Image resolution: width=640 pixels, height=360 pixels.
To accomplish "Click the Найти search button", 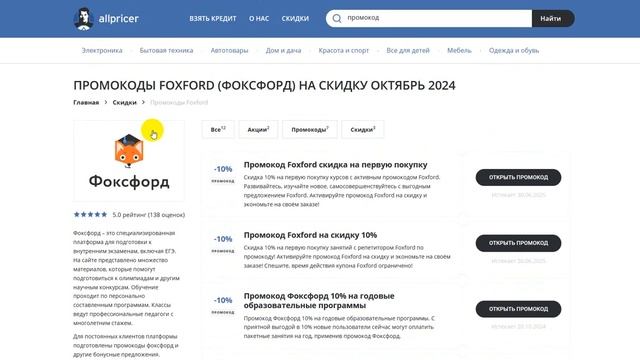I will click(553, 18).
